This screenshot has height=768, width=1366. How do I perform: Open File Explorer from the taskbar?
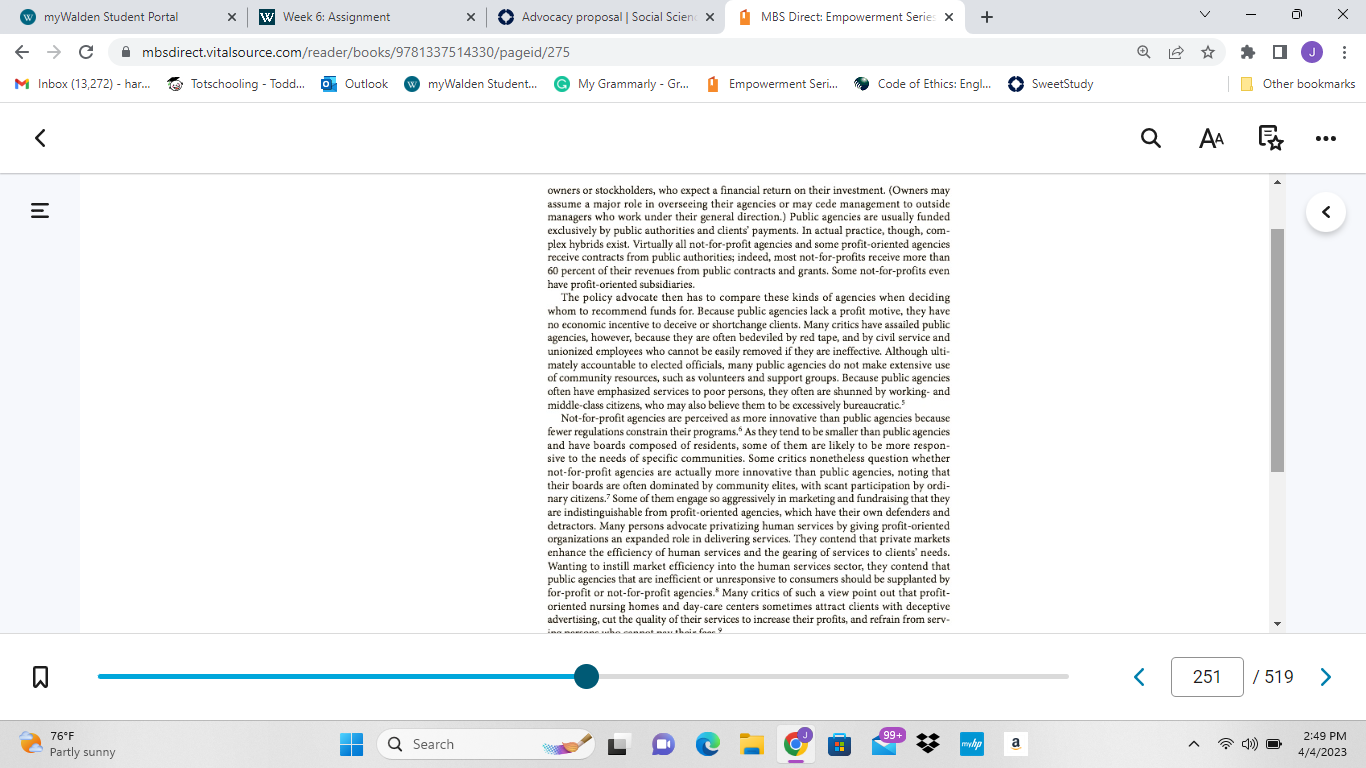(x=751, y=744)
